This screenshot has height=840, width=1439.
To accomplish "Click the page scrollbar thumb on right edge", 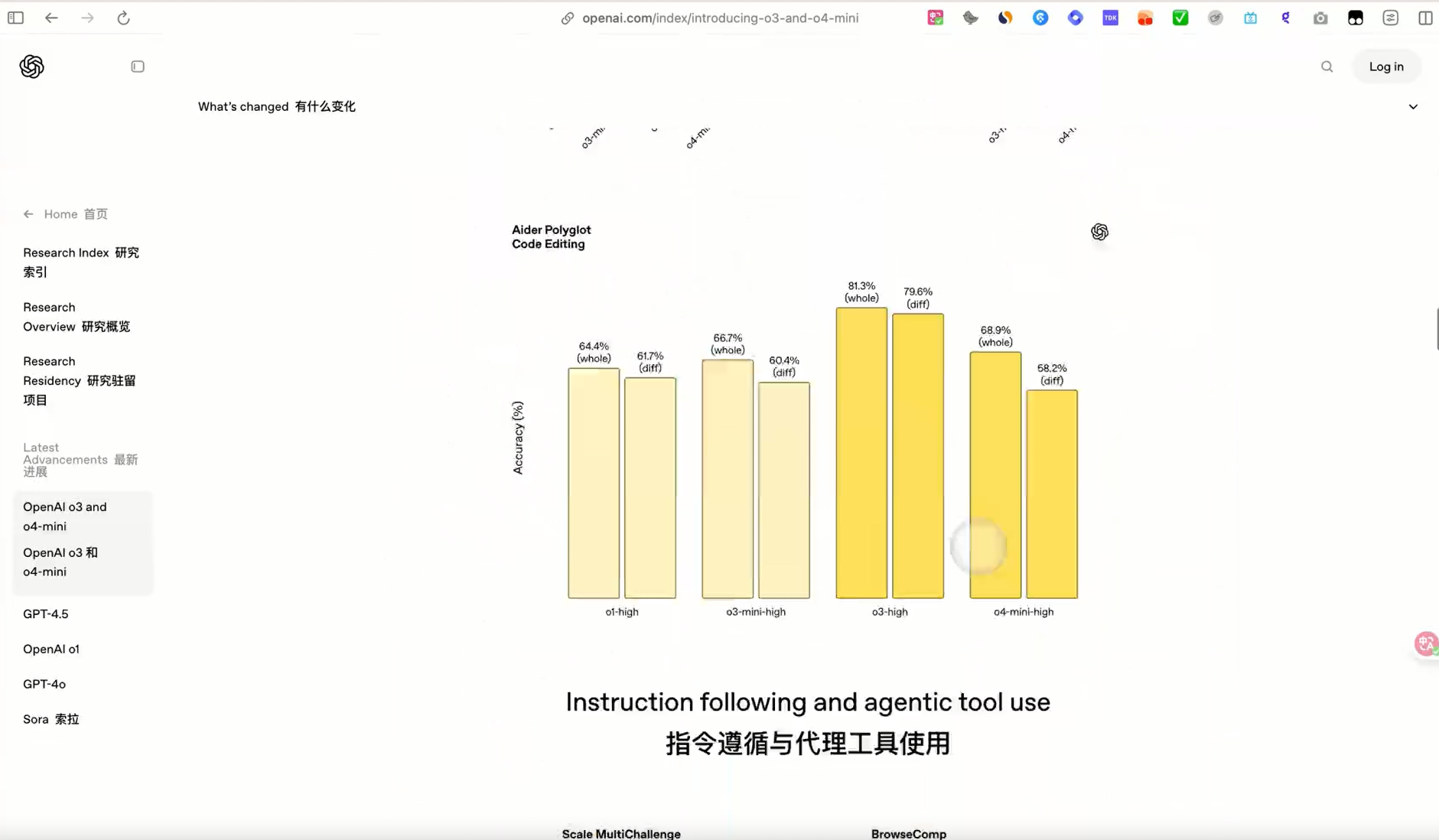I will (1437, 329).
